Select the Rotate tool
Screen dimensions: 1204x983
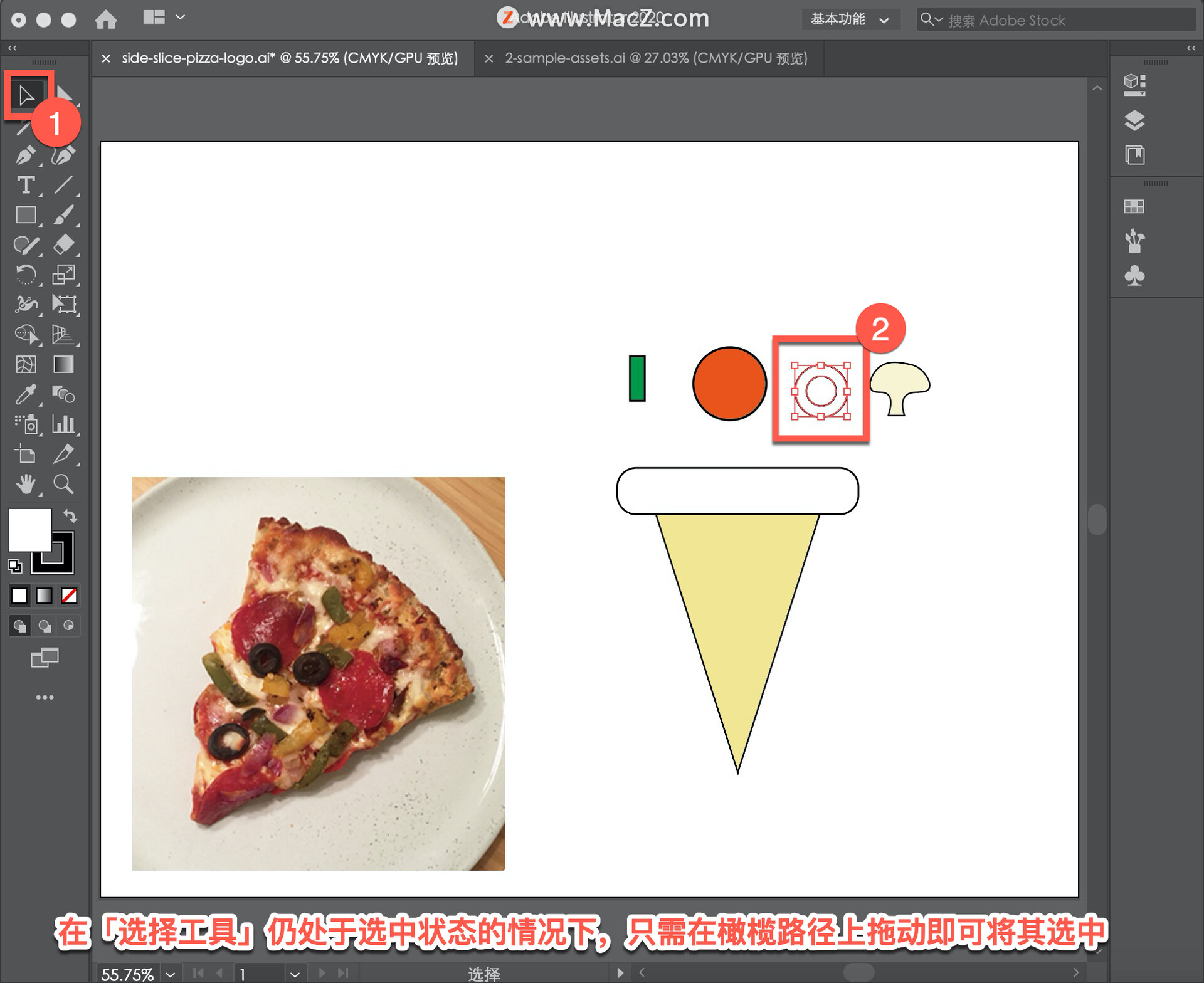pos(26,275)
